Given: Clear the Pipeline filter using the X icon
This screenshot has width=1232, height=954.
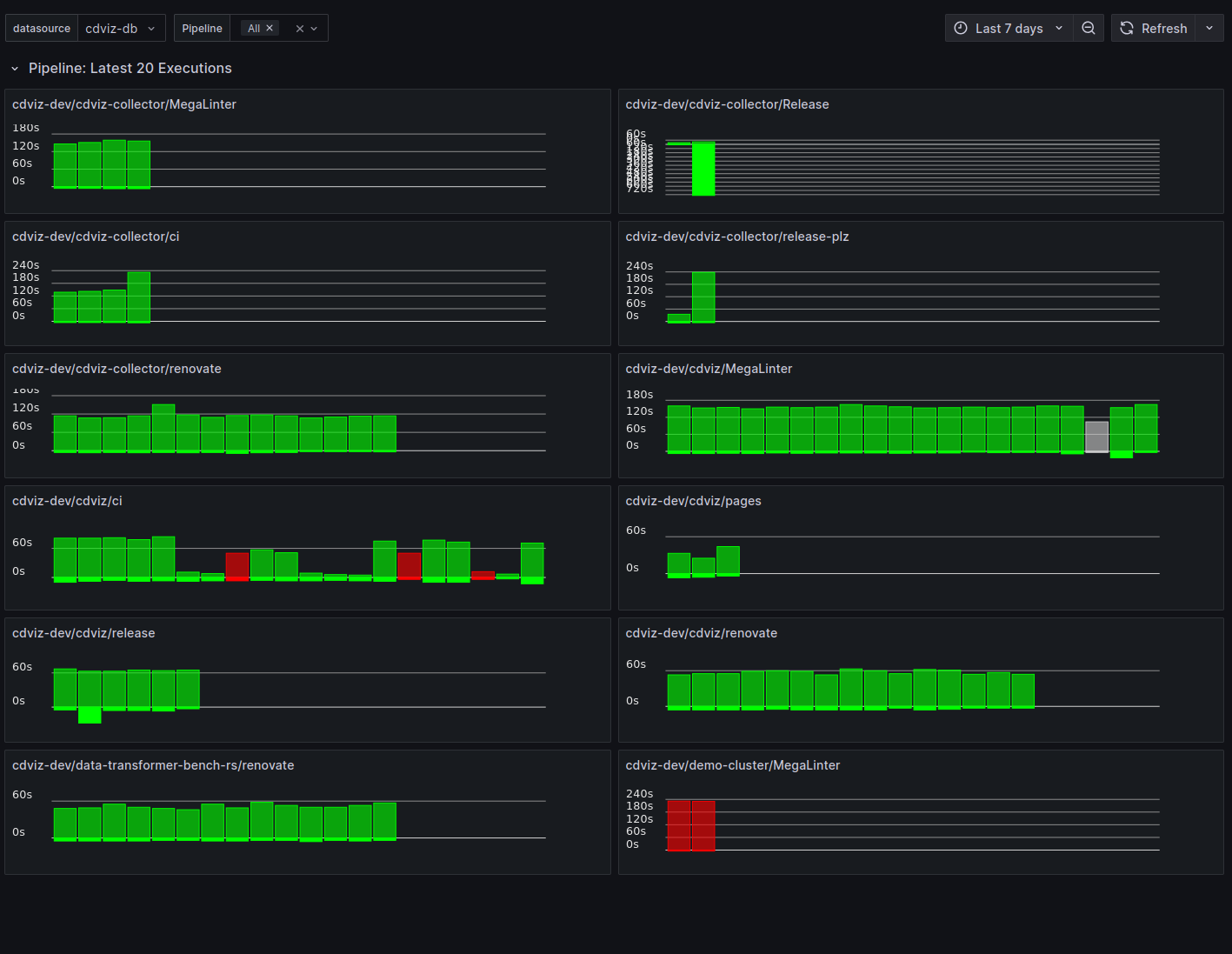Looking at the screenshot, I should 300,27.
